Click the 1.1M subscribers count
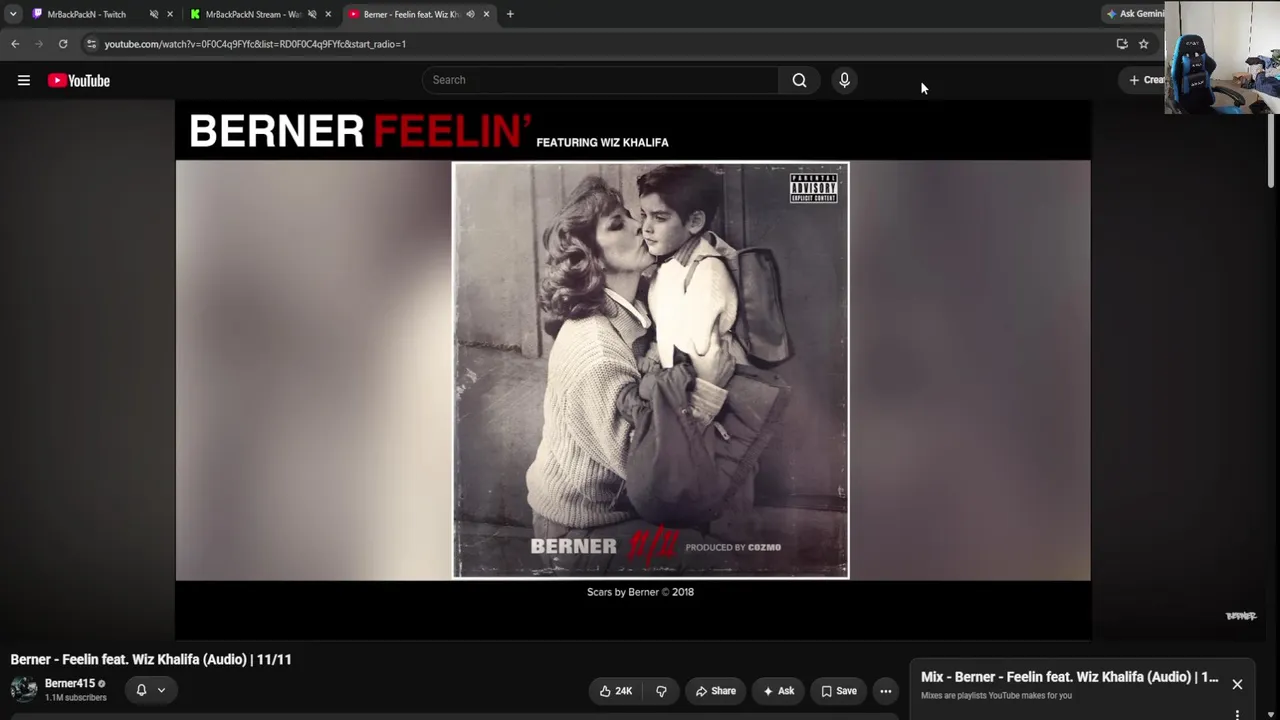The width and height of the screenshot is (1280, 720). [x=76, y=698]
